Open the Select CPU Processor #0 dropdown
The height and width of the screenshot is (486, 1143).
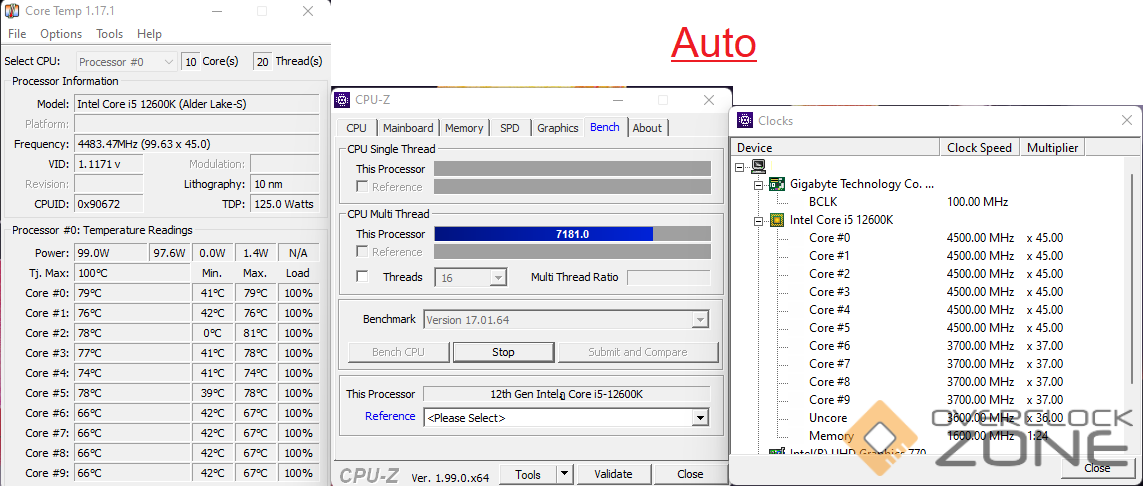126,62
